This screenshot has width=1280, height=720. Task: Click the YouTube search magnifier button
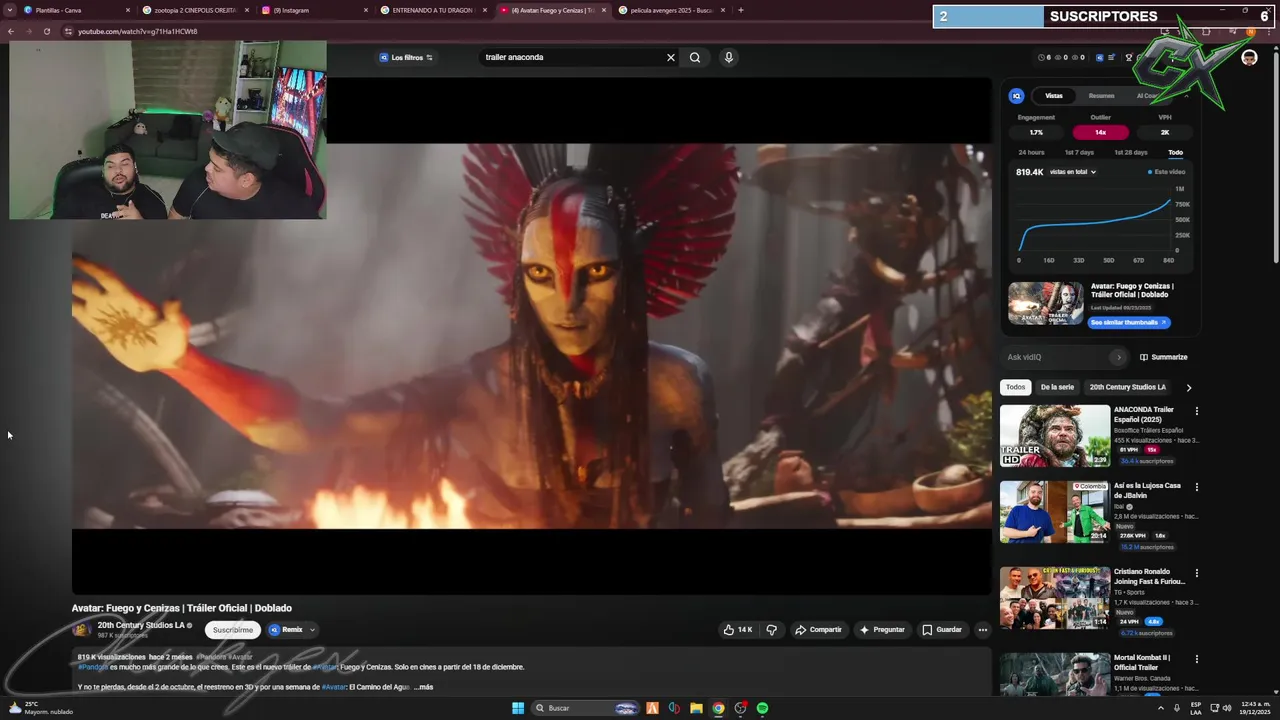(x=695, y=57)
